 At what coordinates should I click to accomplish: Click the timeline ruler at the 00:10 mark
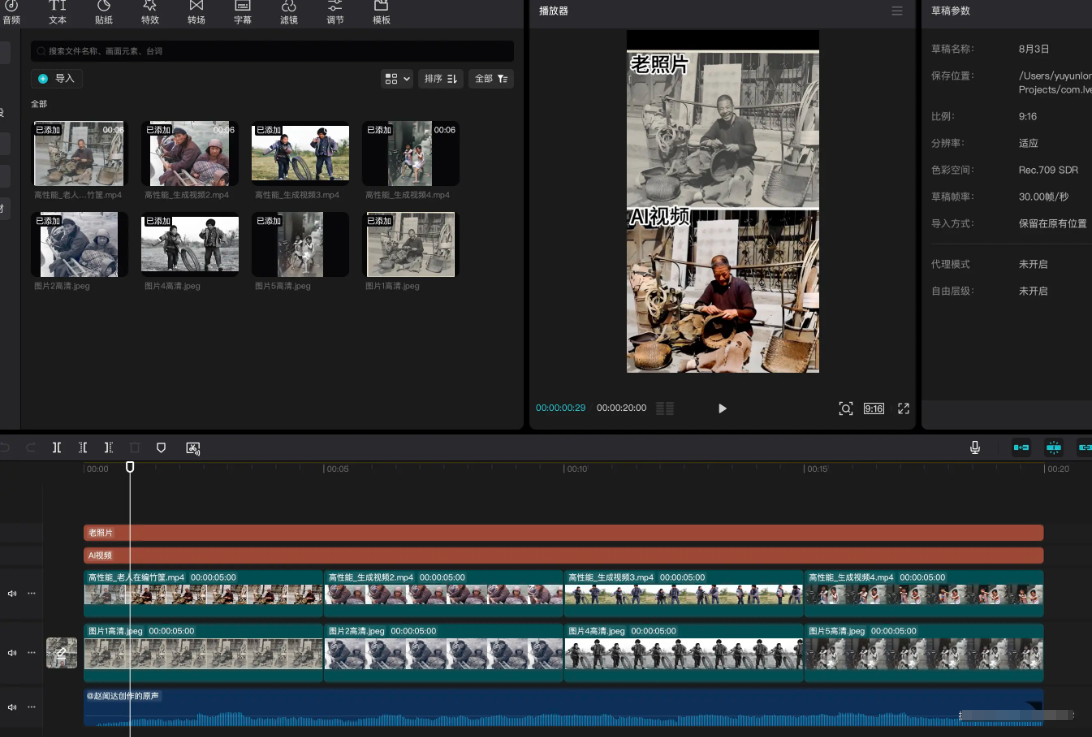[564, 468]
